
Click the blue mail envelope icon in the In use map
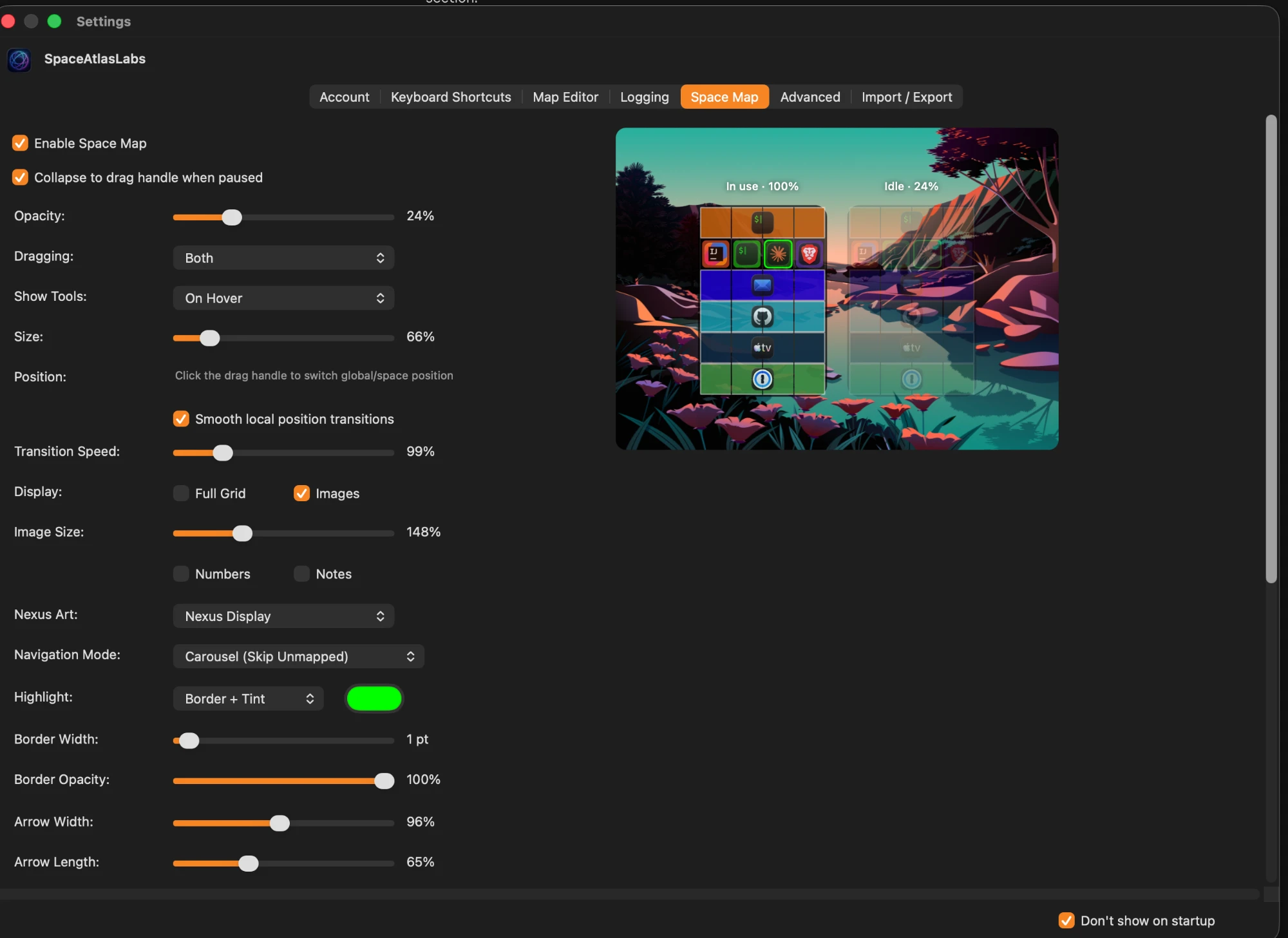762,285
